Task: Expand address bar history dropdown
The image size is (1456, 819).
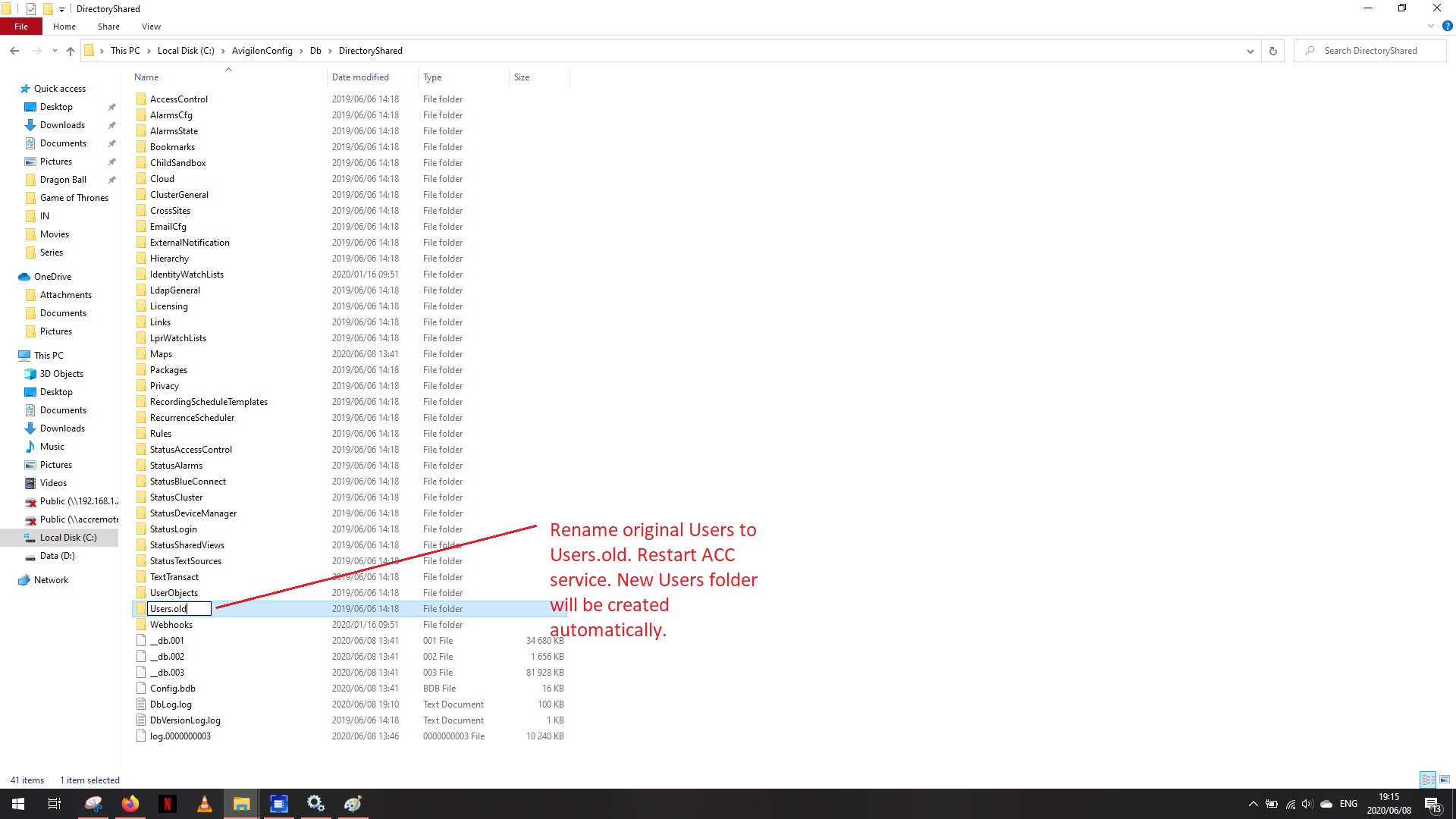Action: point(1250,51)
